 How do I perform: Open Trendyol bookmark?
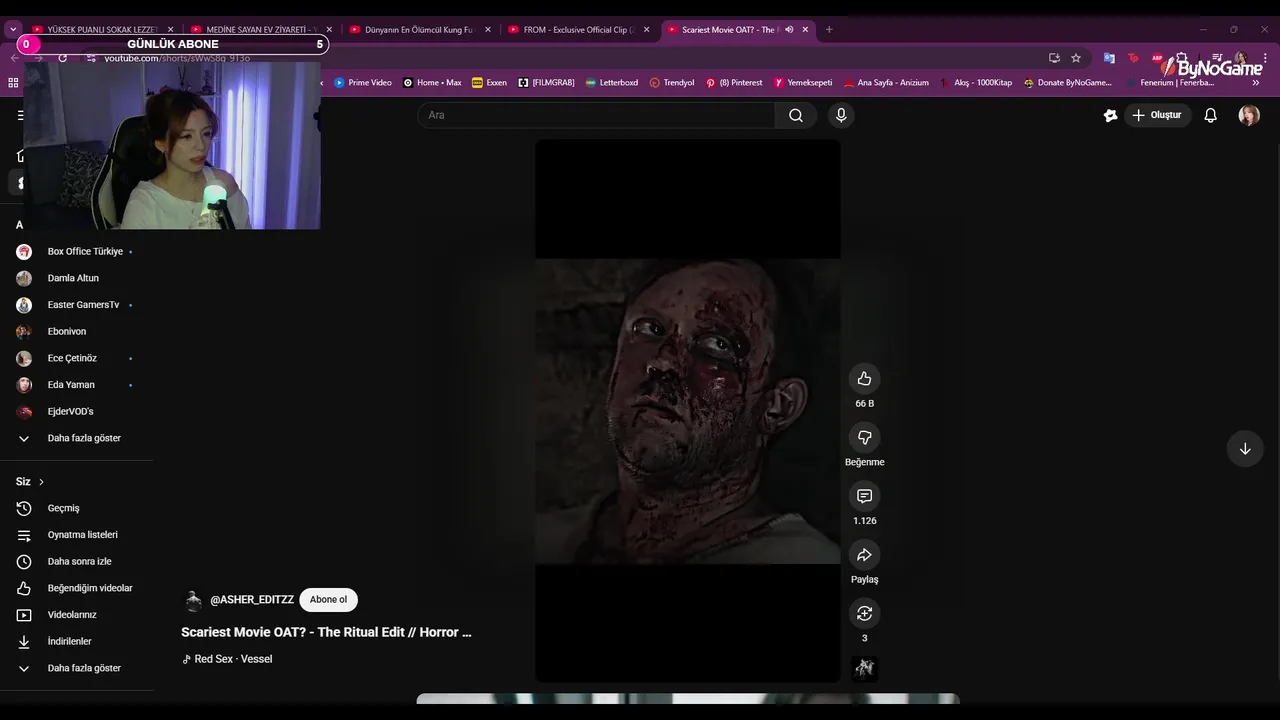(671, 83)
